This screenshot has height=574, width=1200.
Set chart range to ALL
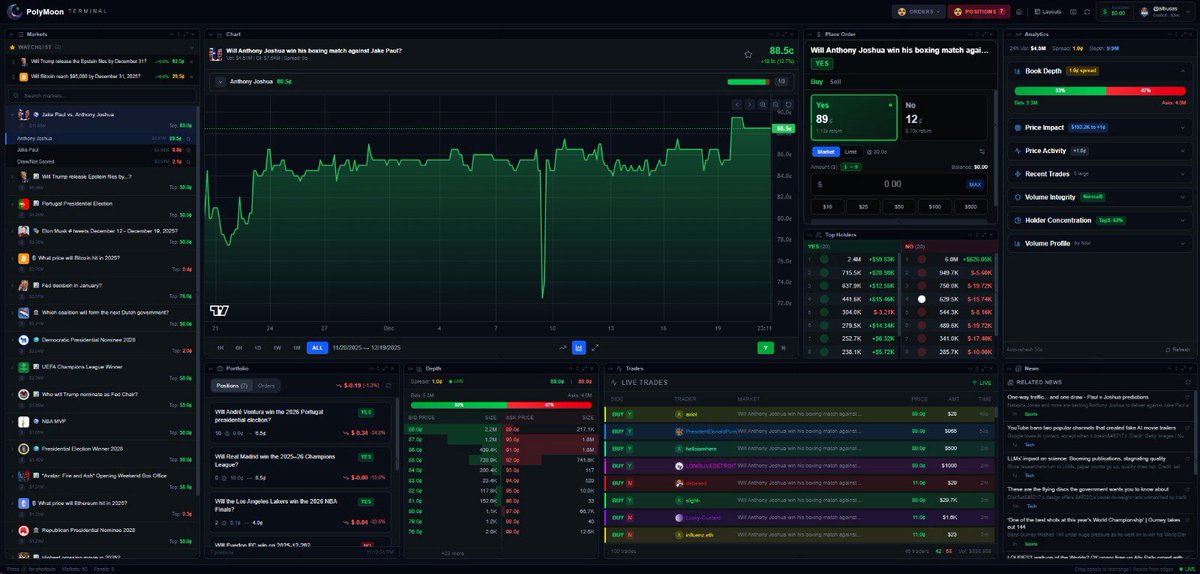coord(317,348)
